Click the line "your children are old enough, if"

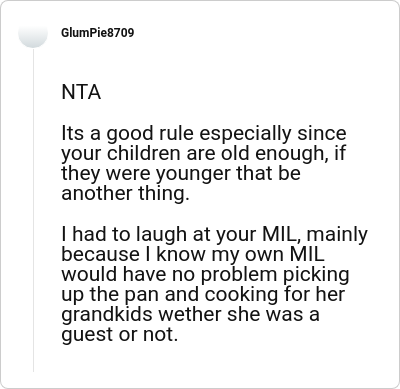click(x=203, y=154)
